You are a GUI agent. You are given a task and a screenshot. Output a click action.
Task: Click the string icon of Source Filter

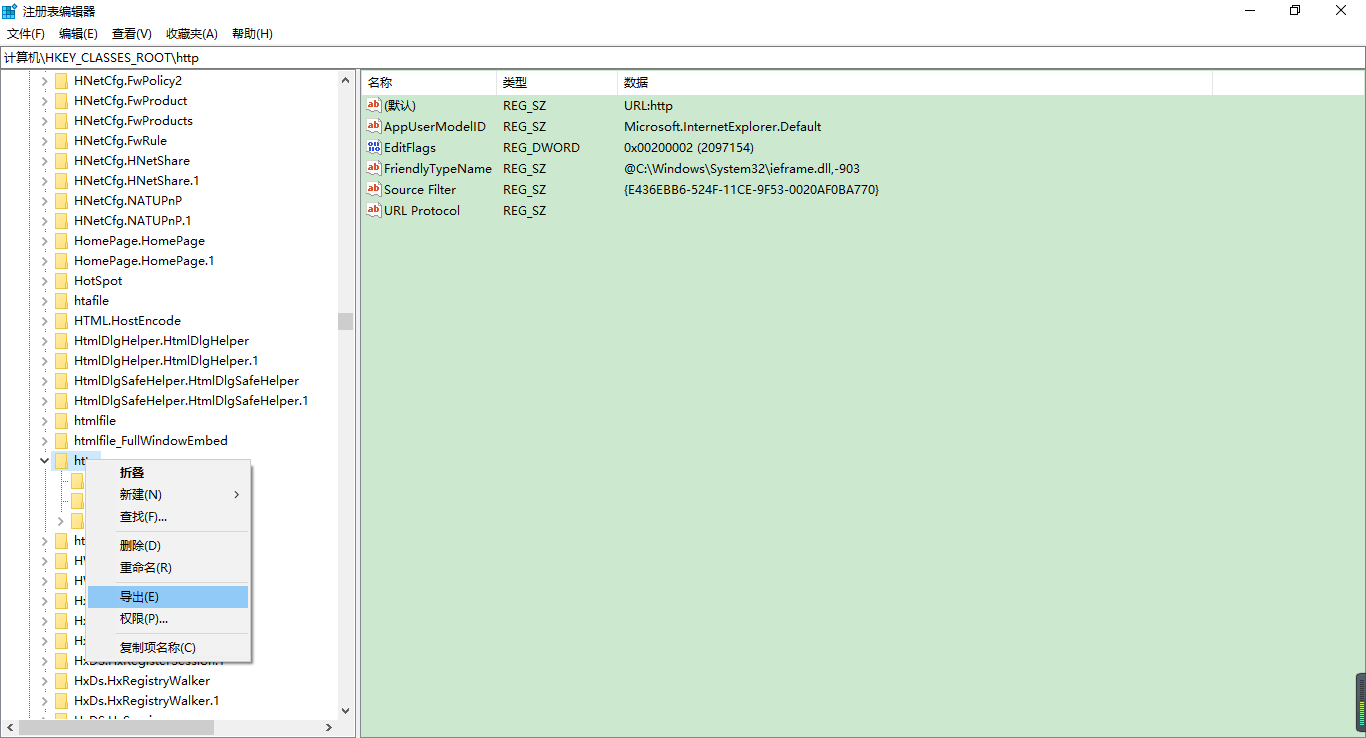pos(375,189)
